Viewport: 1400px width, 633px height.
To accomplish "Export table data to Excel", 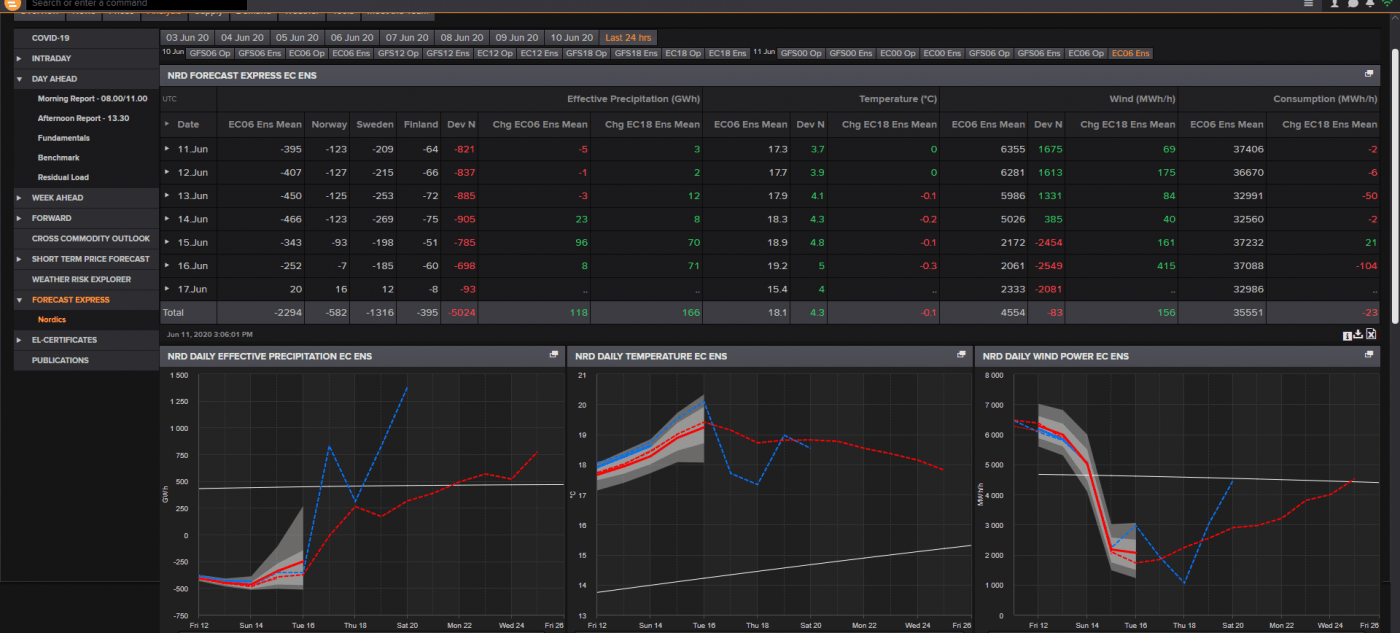I will [1371, 334].
